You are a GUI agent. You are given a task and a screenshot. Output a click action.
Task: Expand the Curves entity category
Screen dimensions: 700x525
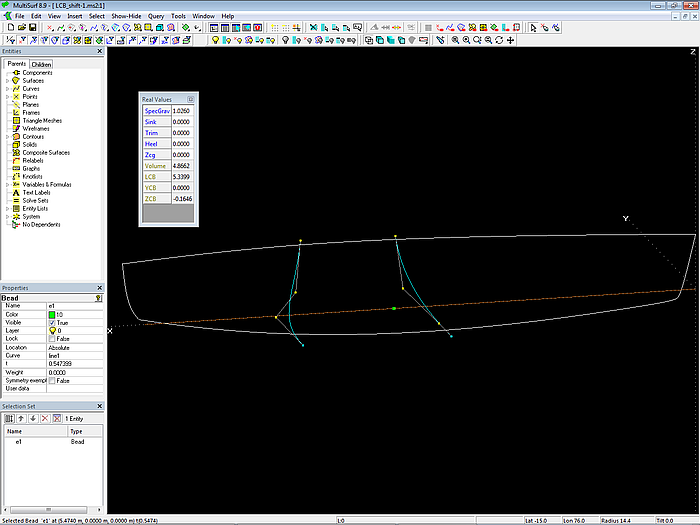(x=7, y=89)
